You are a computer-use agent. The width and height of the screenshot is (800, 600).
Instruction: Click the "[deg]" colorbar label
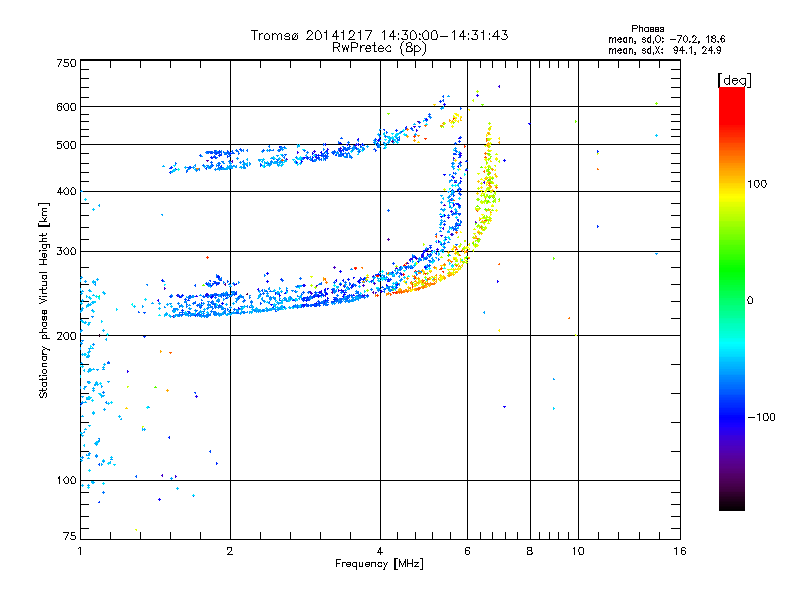pos(734,80)
